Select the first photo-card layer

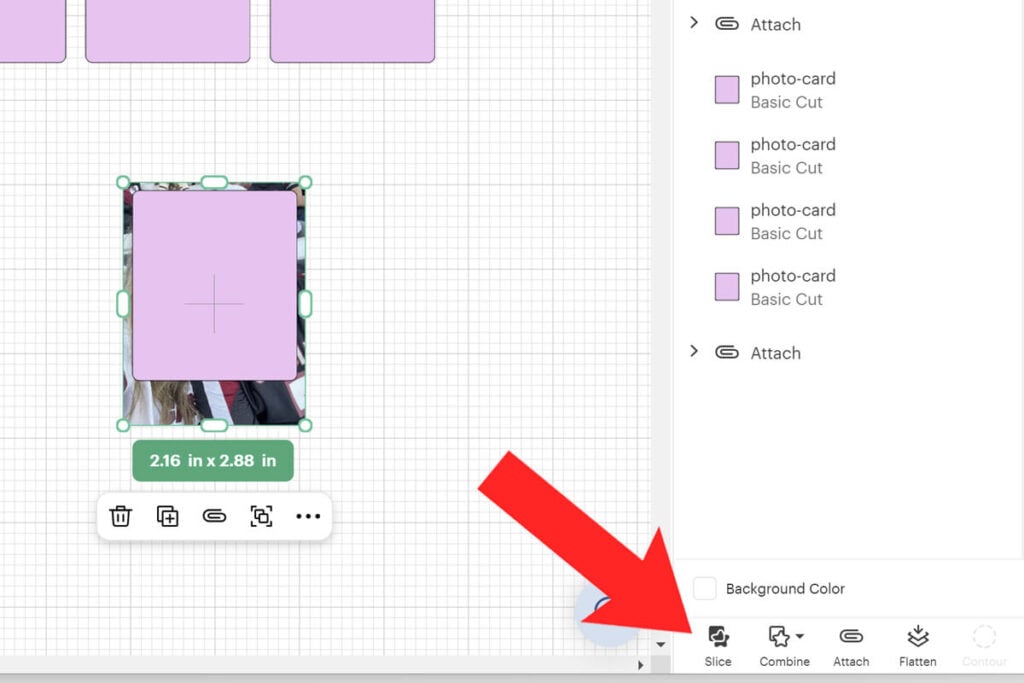point(793,90)
